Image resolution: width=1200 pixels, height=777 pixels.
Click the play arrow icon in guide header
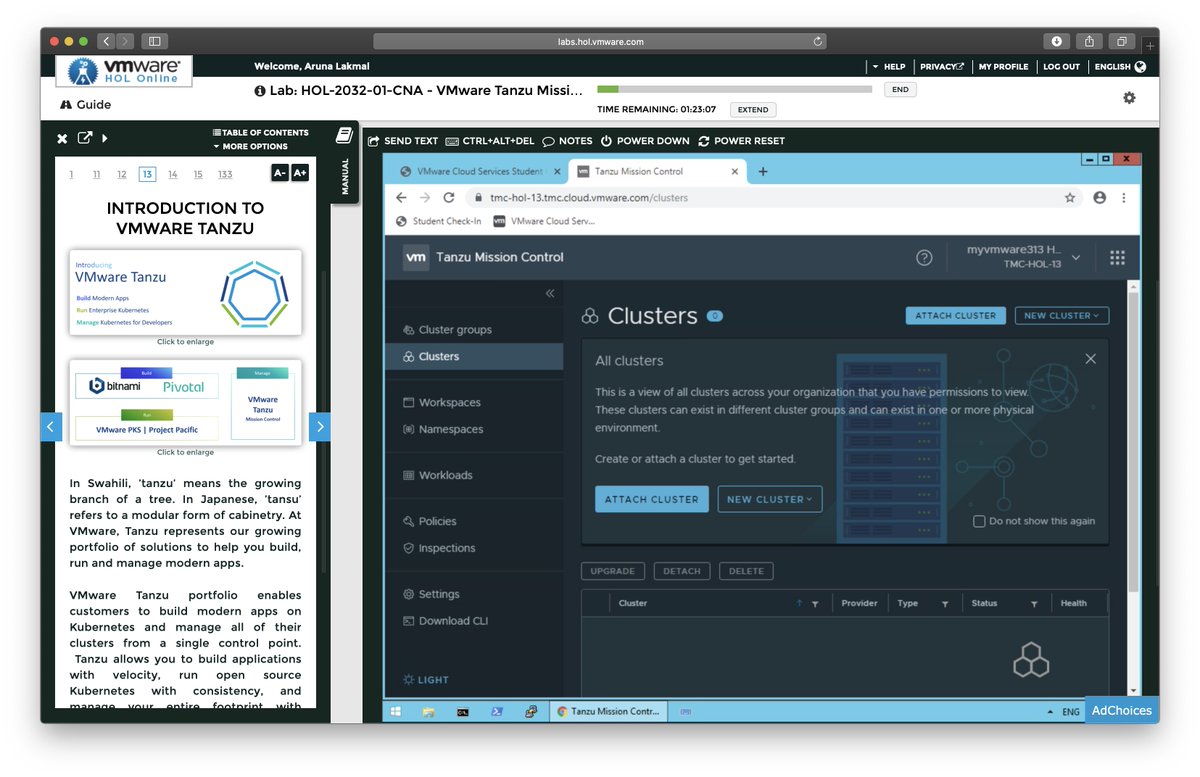tap(105, 138)
